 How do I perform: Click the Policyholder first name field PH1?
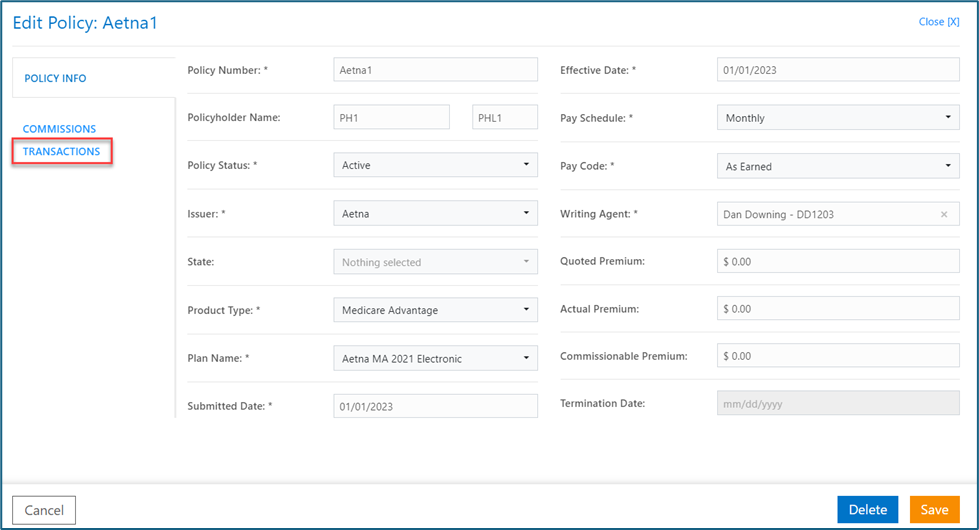391,118
